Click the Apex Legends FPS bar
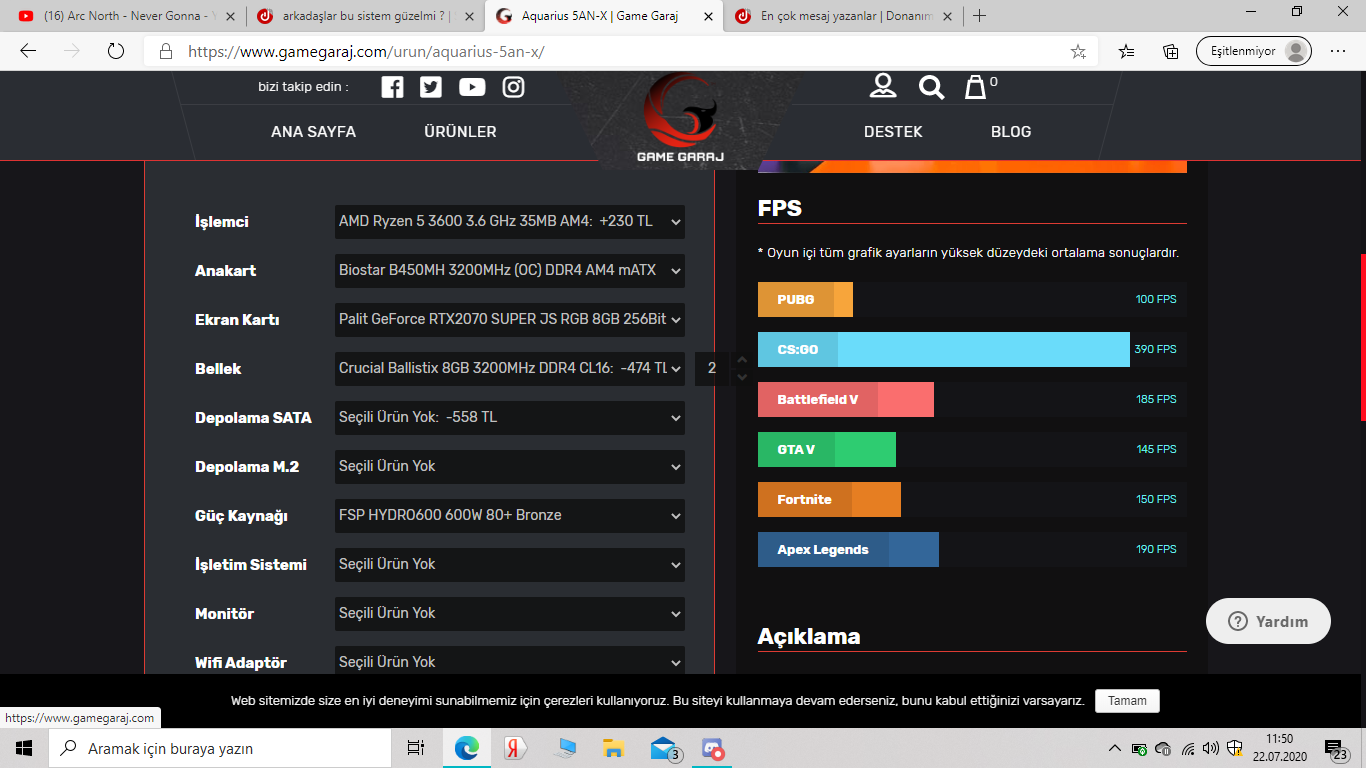Screen dimensions: 1366x768 pyautogui.click(x=848, y=550)
